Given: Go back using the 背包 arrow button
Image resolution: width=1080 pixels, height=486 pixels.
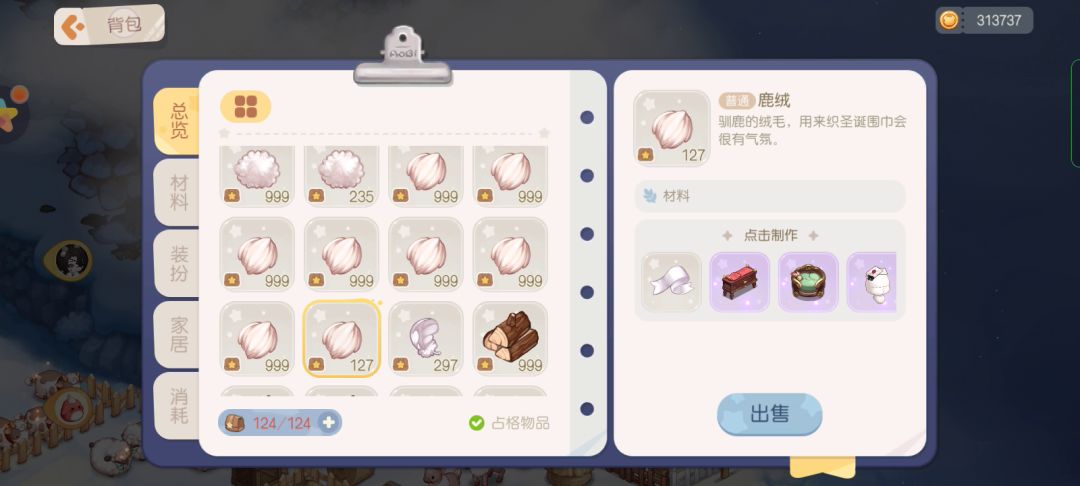Looking at the screenshot, I should click(x=72, y=26).
